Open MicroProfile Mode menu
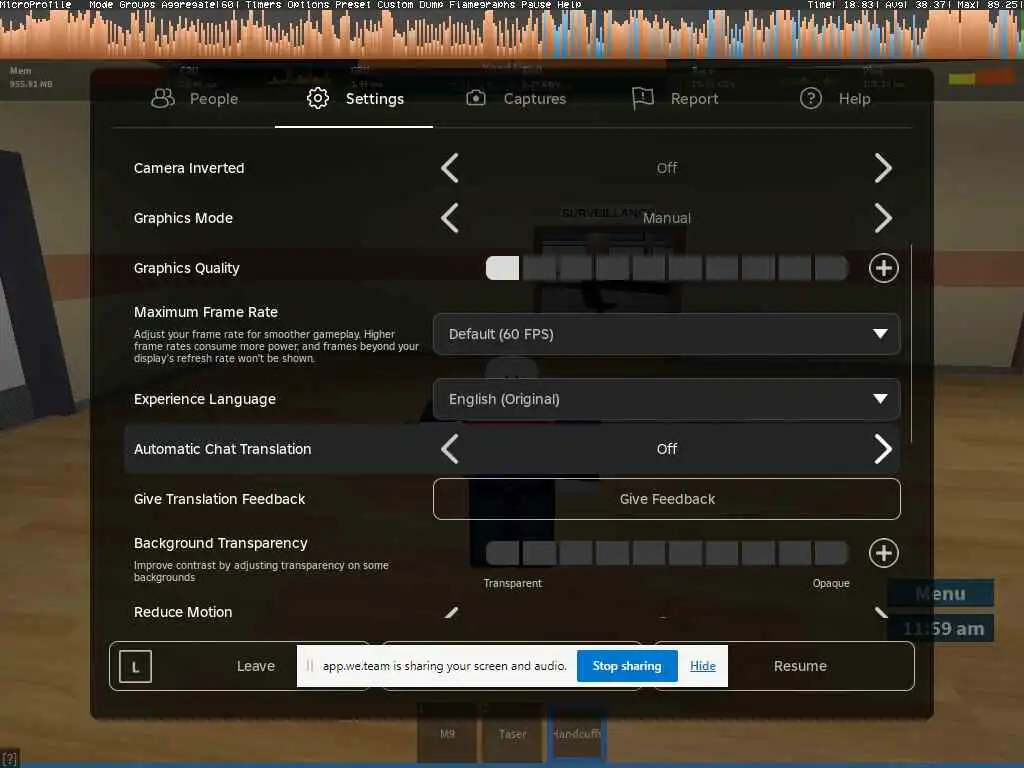The height and width of the screenshot is (768, 1024). (101, 5)
